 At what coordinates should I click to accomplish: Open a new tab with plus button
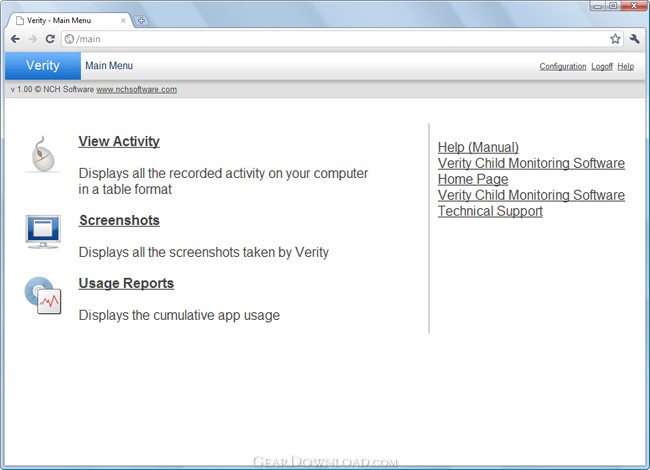[141, 20]
